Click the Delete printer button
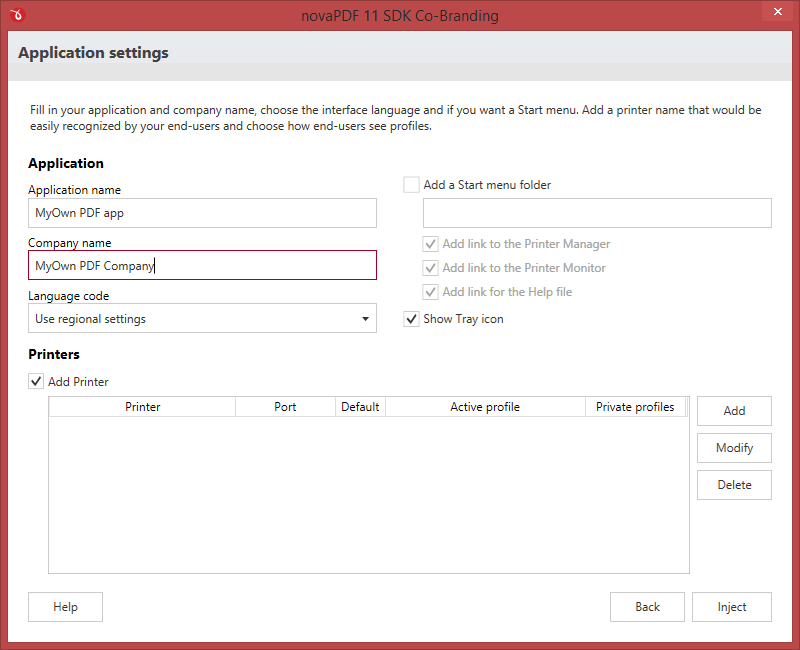Screen dimensions: 800x650 [734, 485]
